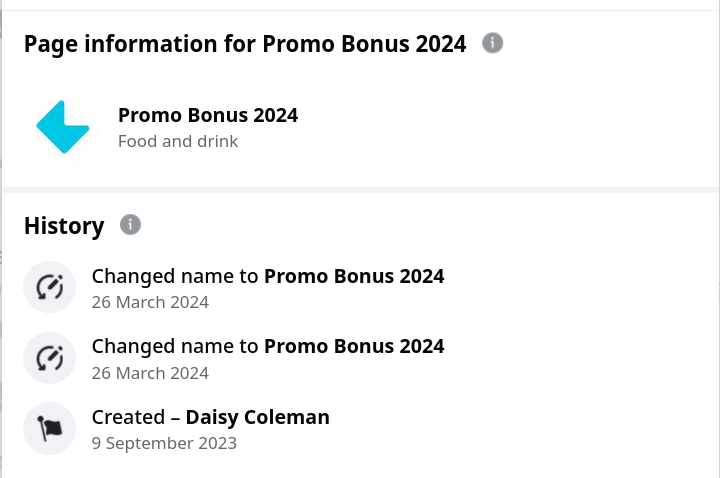720x478 pixels.
Task: Click the lower 26 March 2024 date
Action: click(x=150, y=373)
